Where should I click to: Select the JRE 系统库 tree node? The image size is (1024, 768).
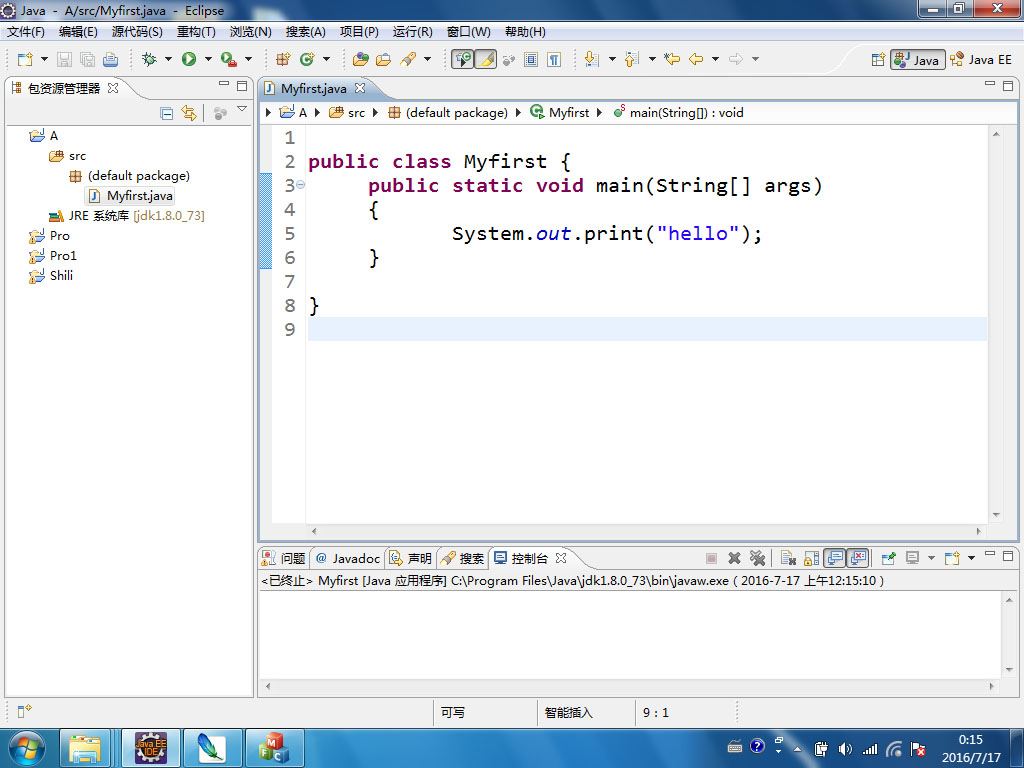[x=127, y=216]
